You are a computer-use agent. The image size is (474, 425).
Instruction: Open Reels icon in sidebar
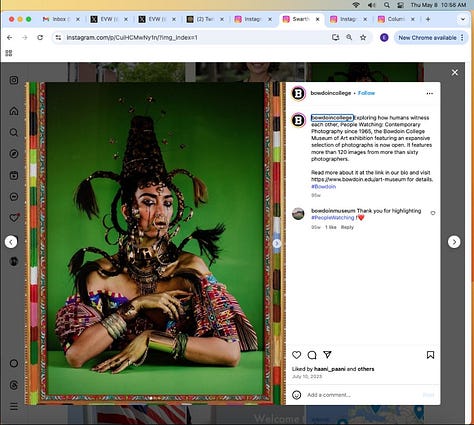coord(14,175)
